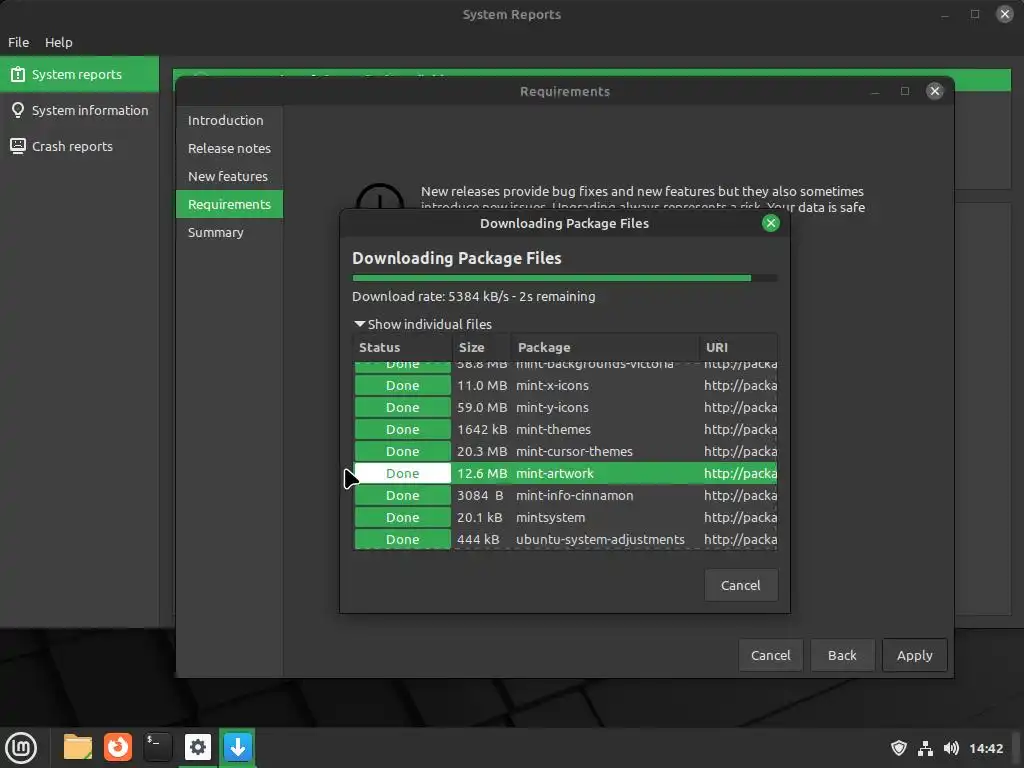Open the network connections tray icon

925,748
